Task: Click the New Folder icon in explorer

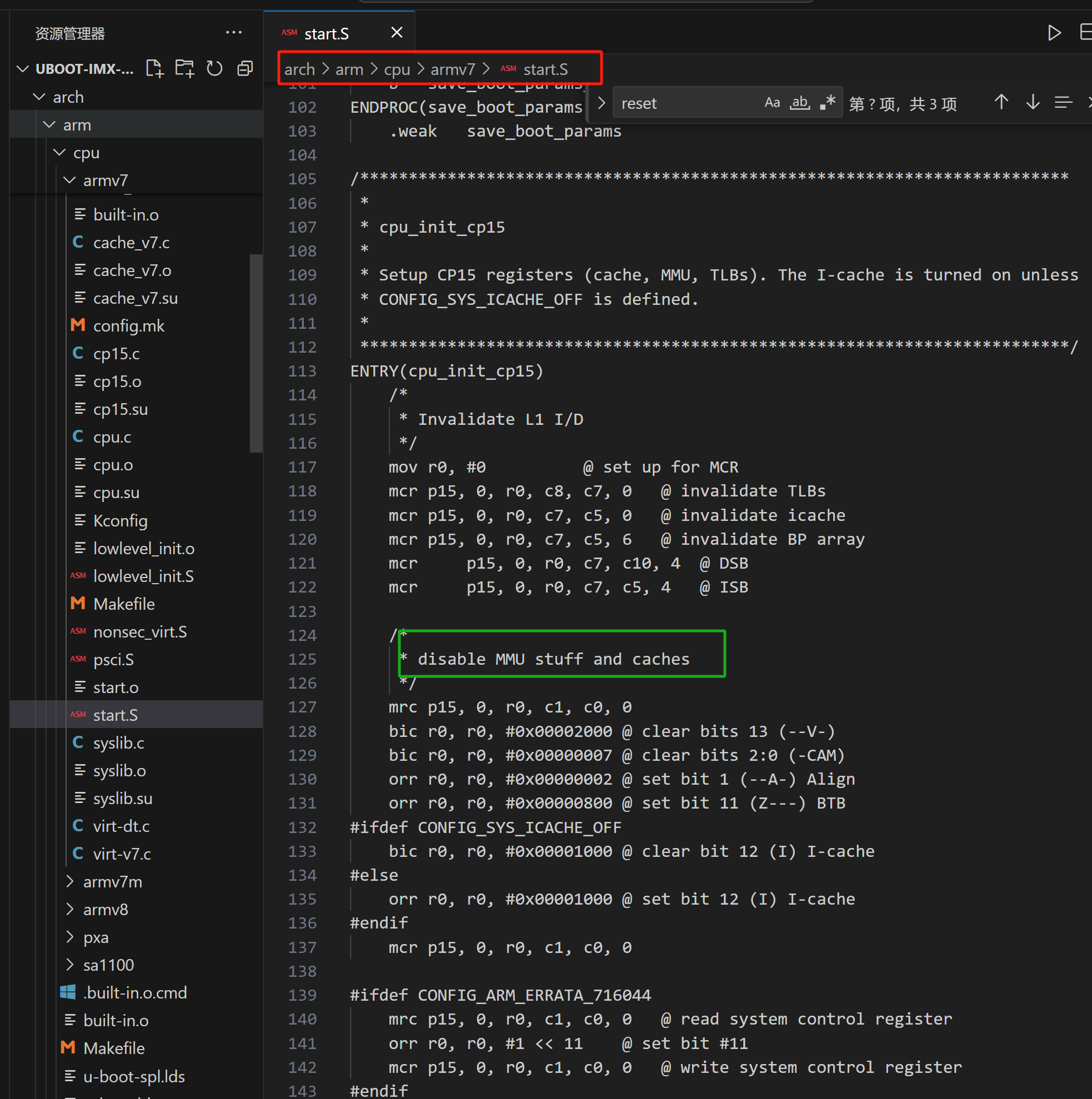Action: 184,69
